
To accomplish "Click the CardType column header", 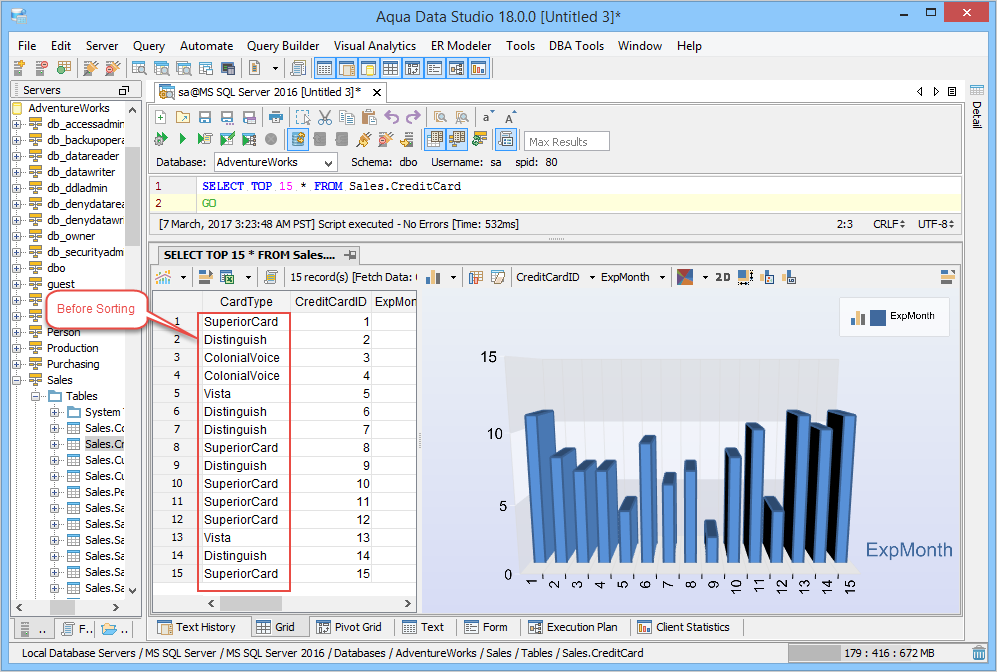I will (246, 301).
